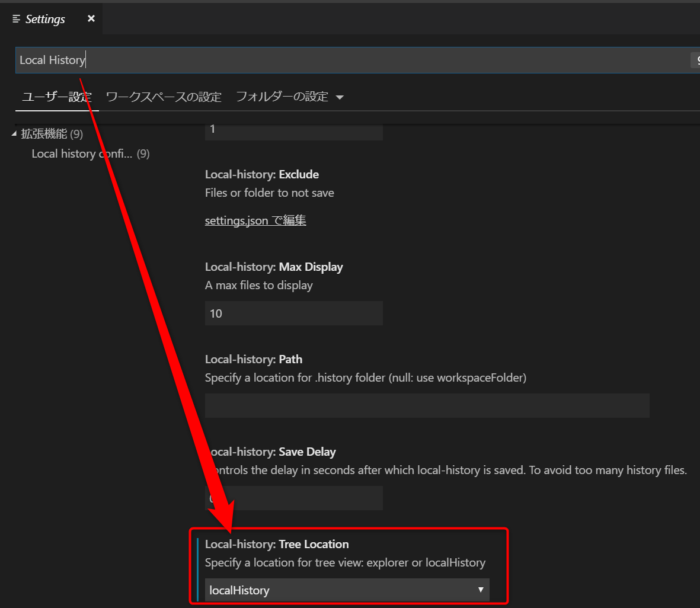Open the ワークスペースの設定 tab
700x608 pixels.
coord(163,97)
